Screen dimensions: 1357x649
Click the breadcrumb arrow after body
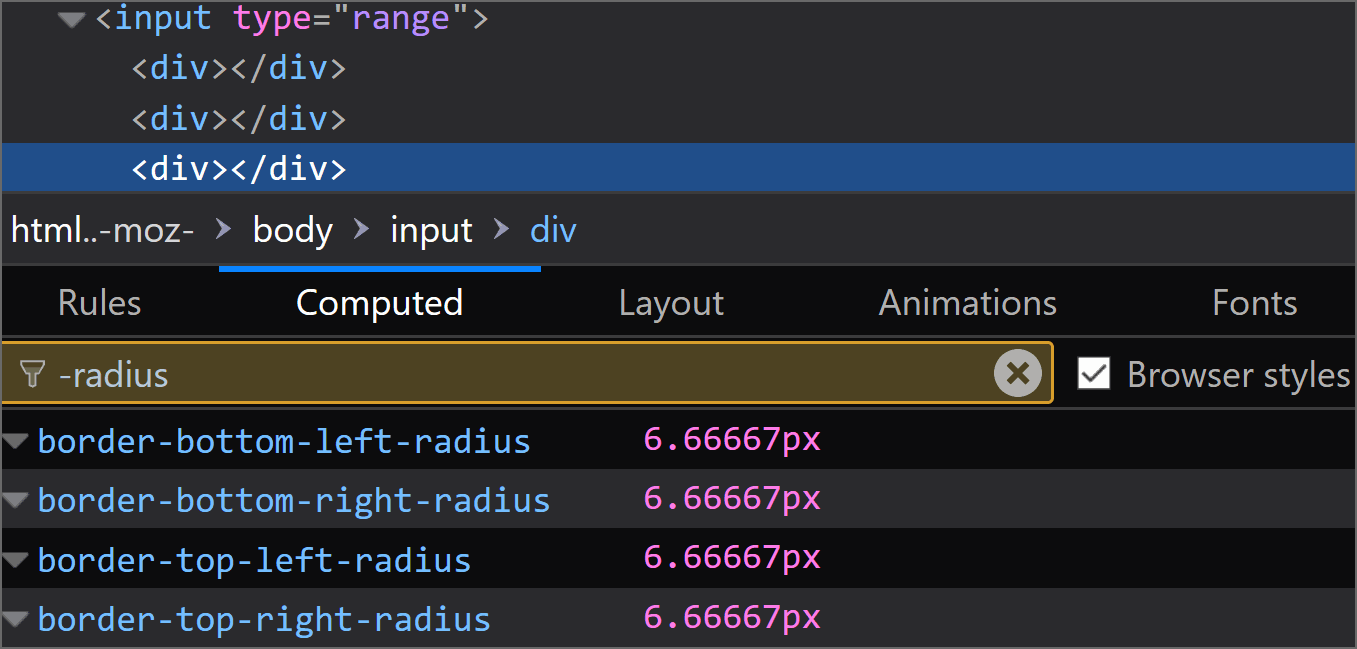[360, 229]
